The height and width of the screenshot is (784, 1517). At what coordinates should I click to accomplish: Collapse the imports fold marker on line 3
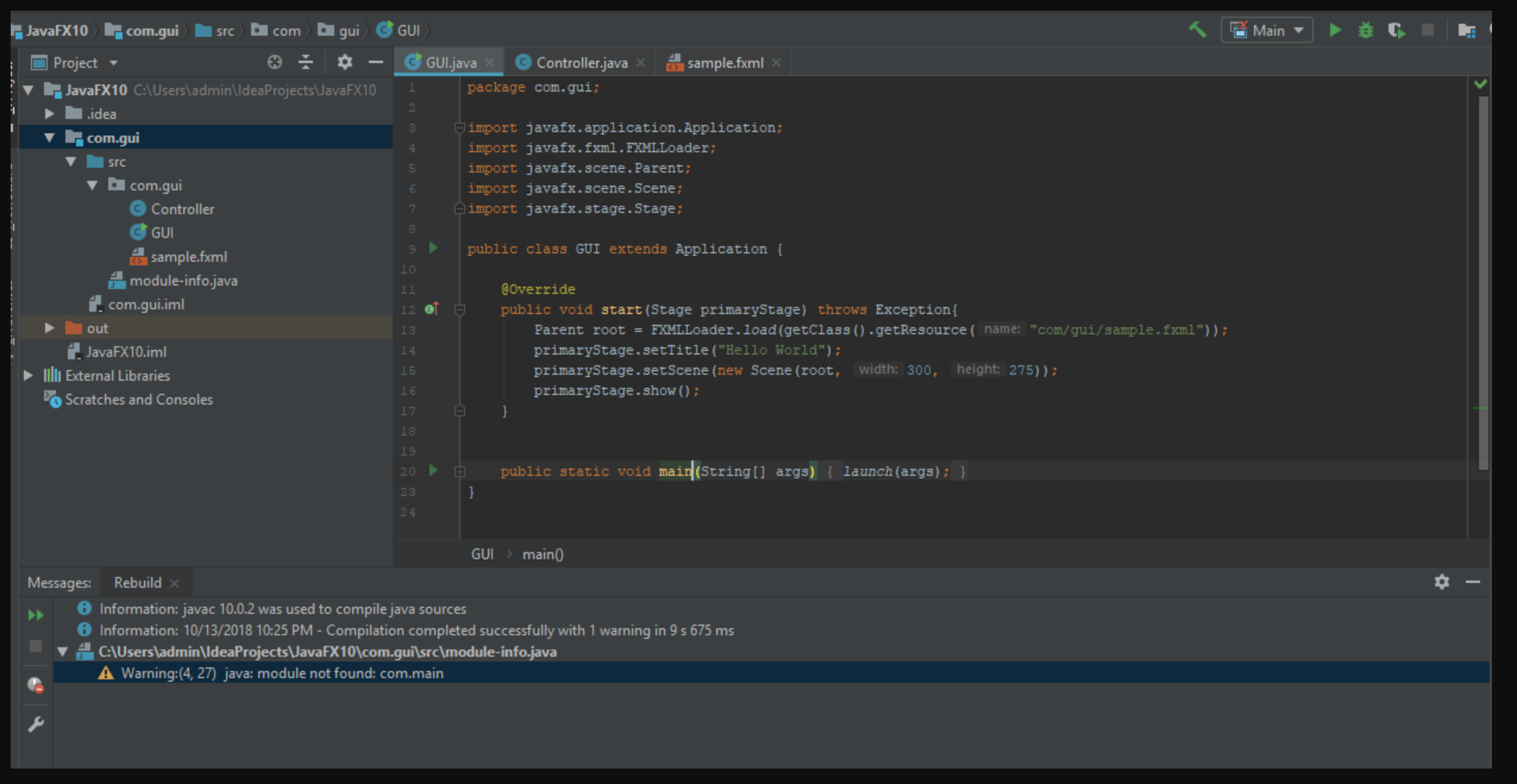tap(459, 127)
